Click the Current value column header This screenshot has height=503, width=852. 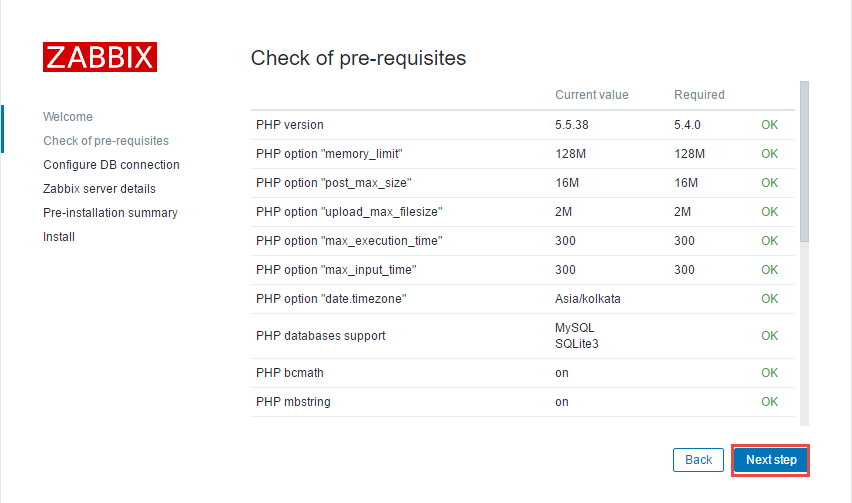click(592, 95)
